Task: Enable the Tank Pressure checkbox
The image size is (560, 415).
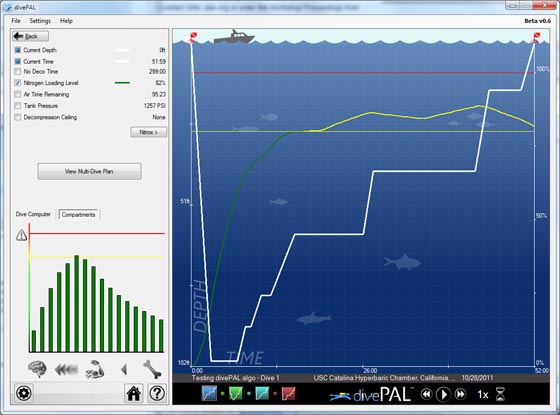Action: coord(18,106)
